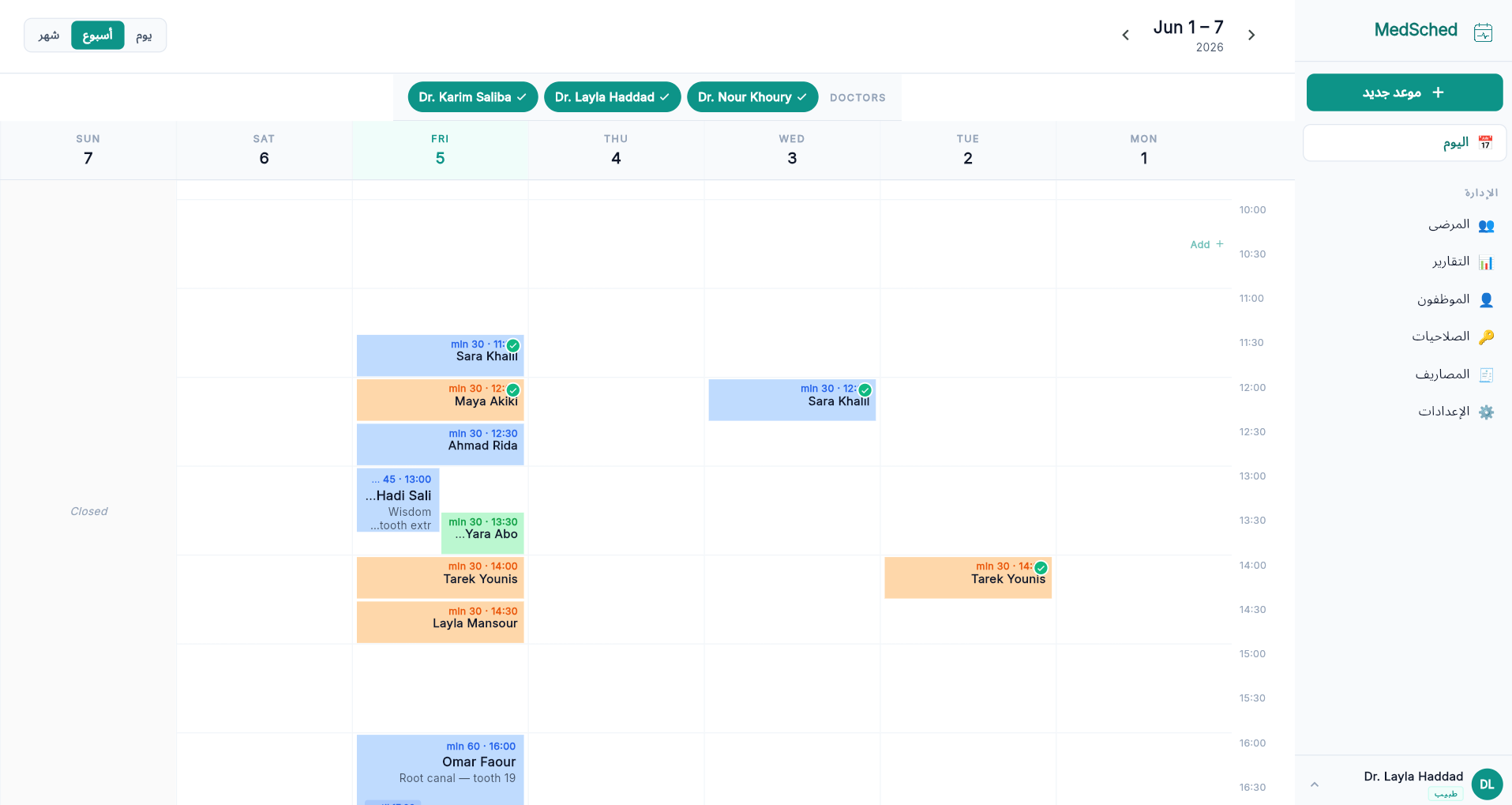Image resolution: width=1512 pixels, height=805 pixels.
Task: Select the TUE 2 day header
Action: point(968,150)
